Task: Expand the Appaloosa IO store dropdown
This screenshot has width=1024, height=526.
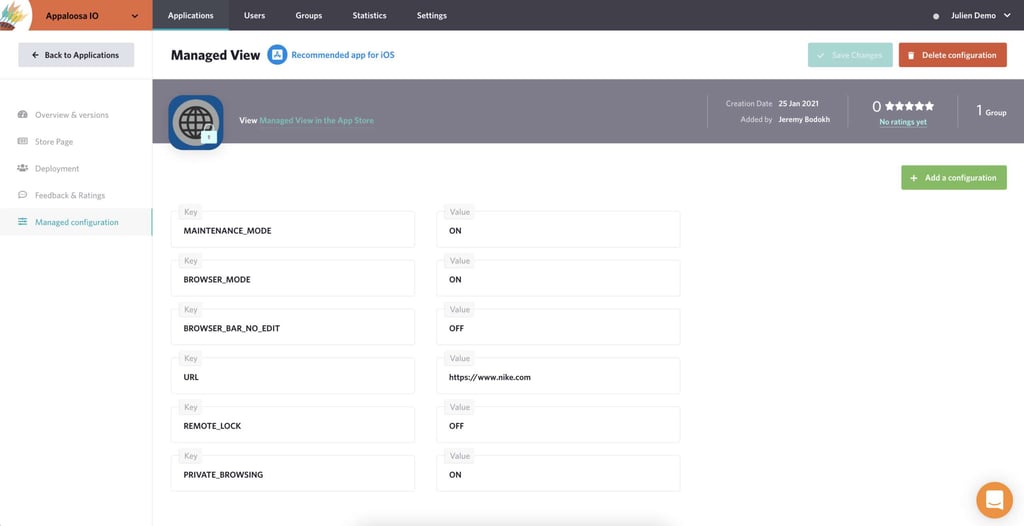Action: click(134, 15)
